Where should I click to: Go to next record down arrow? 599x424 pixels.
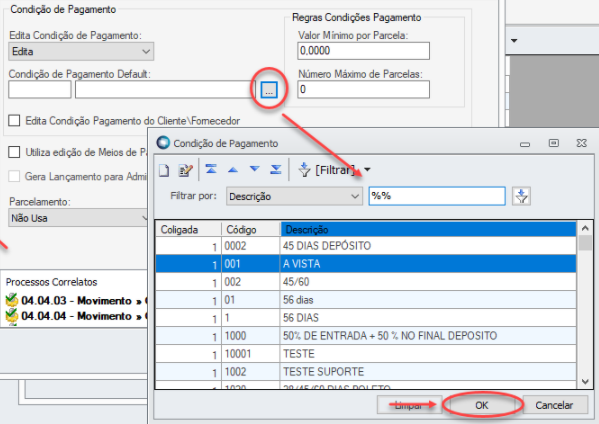click(254, 169)
